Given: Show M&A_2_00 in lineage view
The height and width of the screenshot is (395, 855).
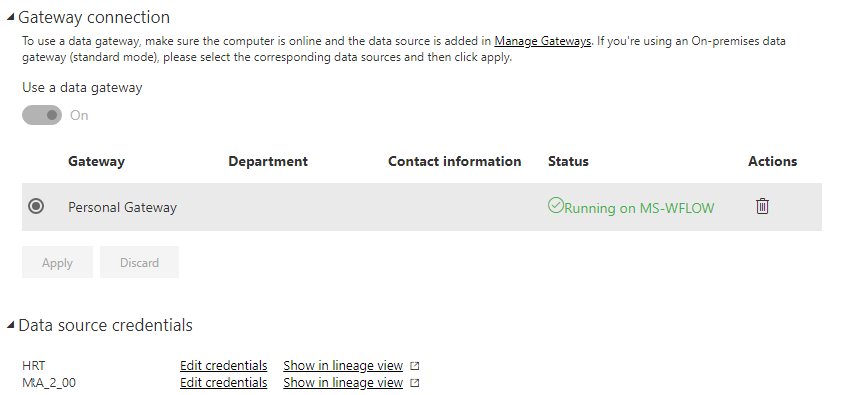Looking at the screenshot, I should (343, 382).
